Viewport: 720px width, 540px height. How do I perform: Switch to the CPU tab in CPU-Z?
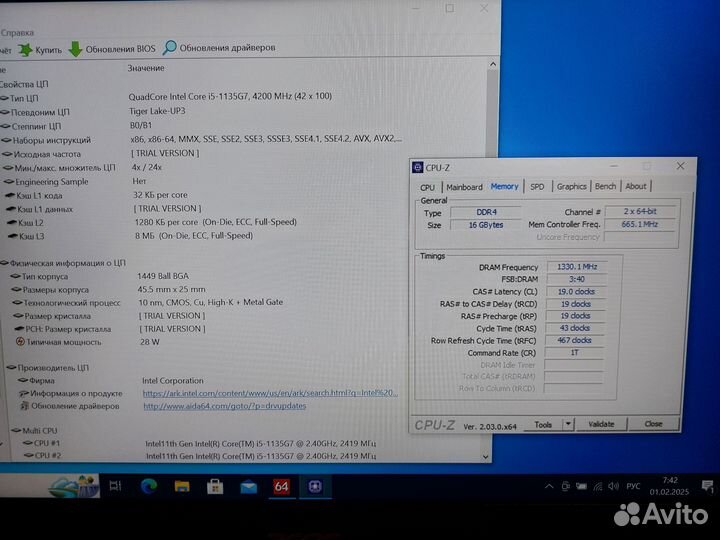coord(427,187)
